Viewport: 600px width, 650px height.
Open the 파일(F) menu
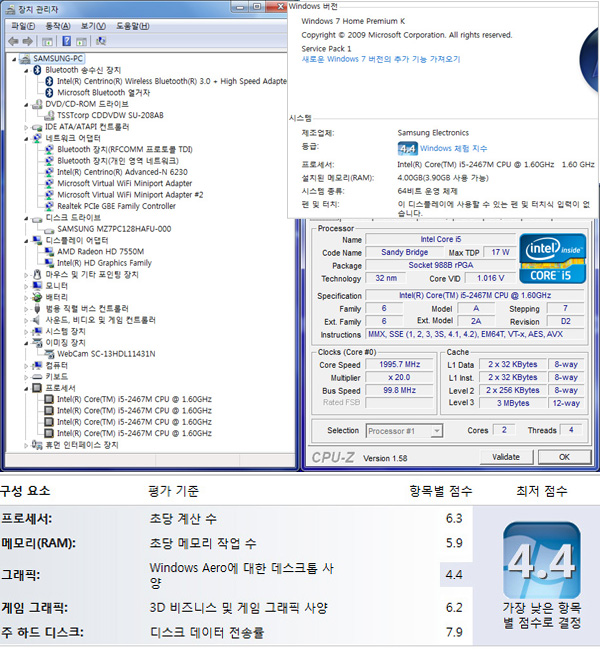pos(23,26)
